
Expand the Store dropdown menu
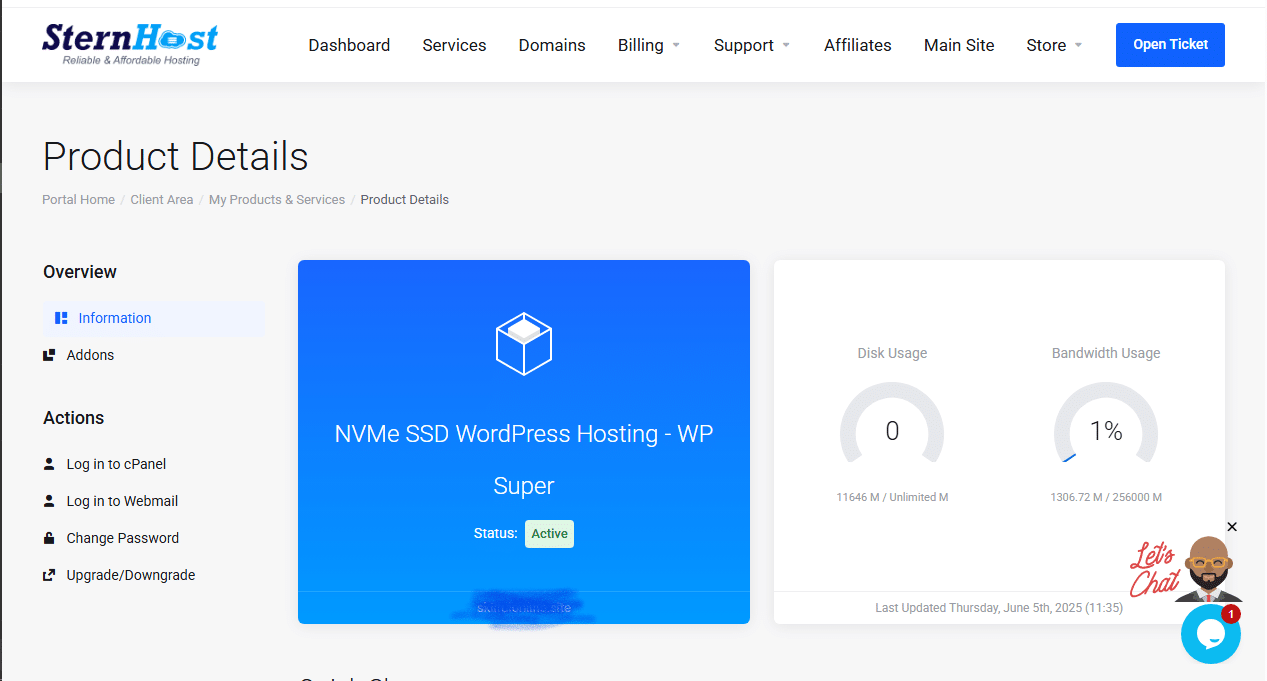point(1054,45)
